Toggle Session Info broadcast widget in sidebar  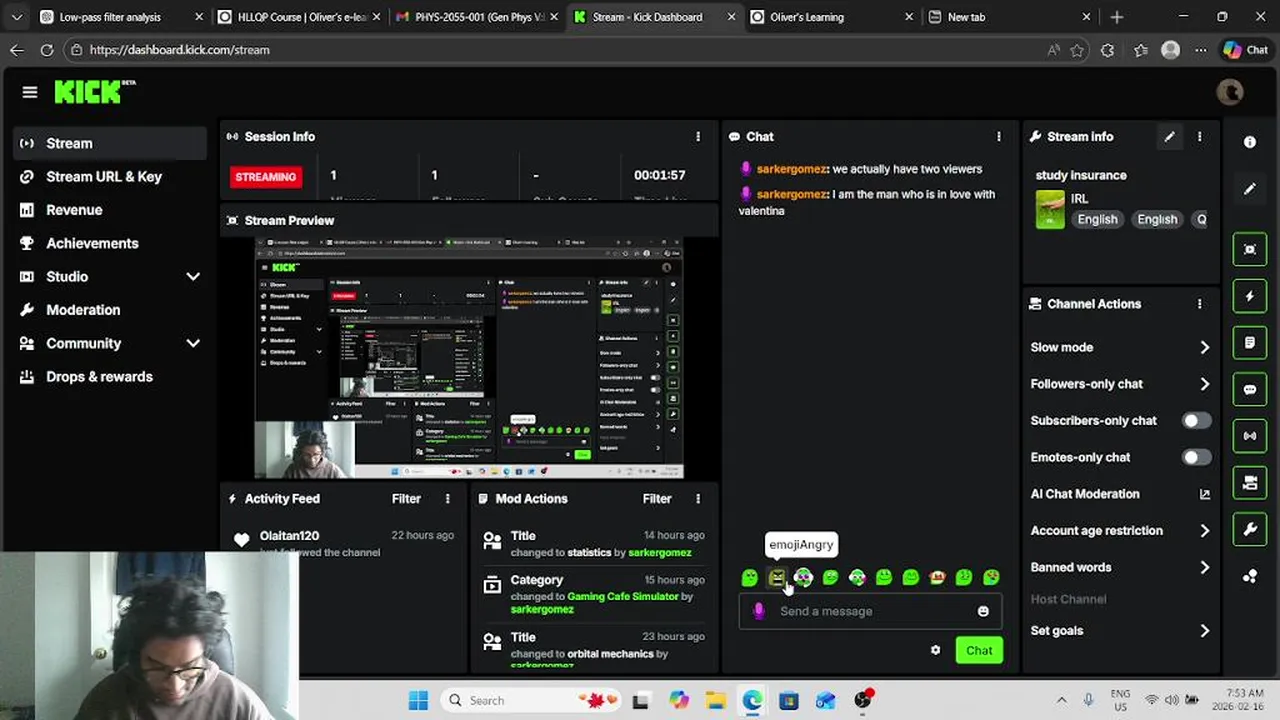point(1250,436)
